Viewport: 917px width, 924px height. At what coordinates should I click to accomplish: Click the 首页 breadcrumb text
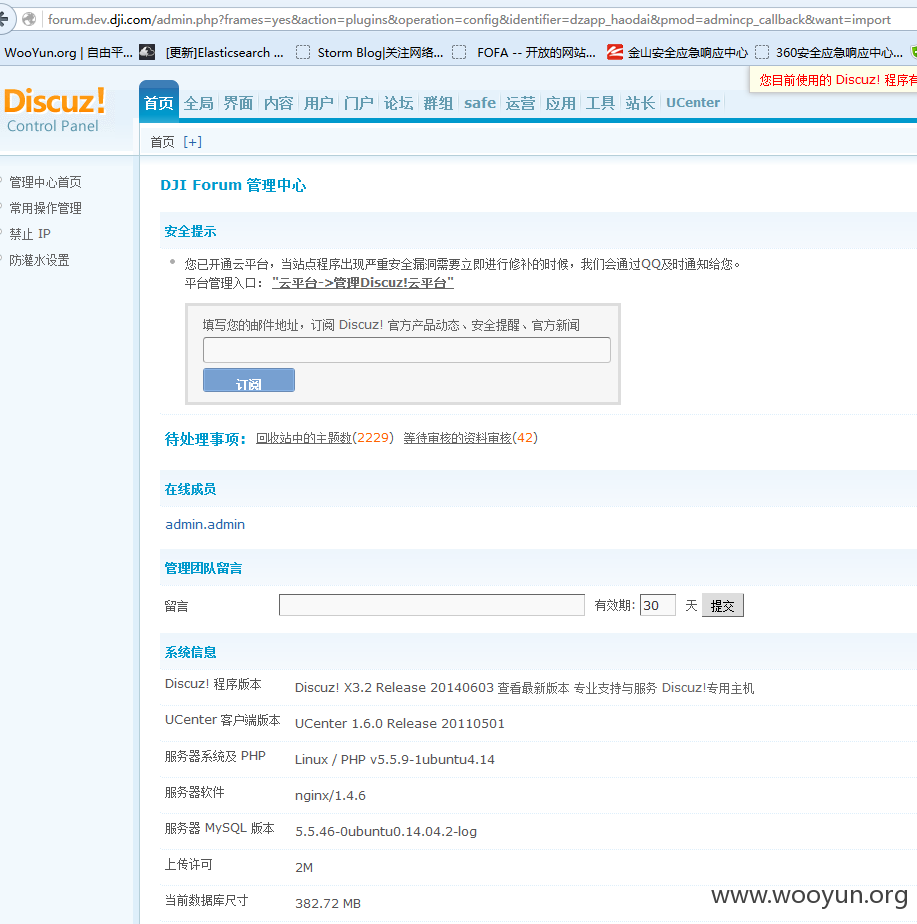click(x=162, y=142)
